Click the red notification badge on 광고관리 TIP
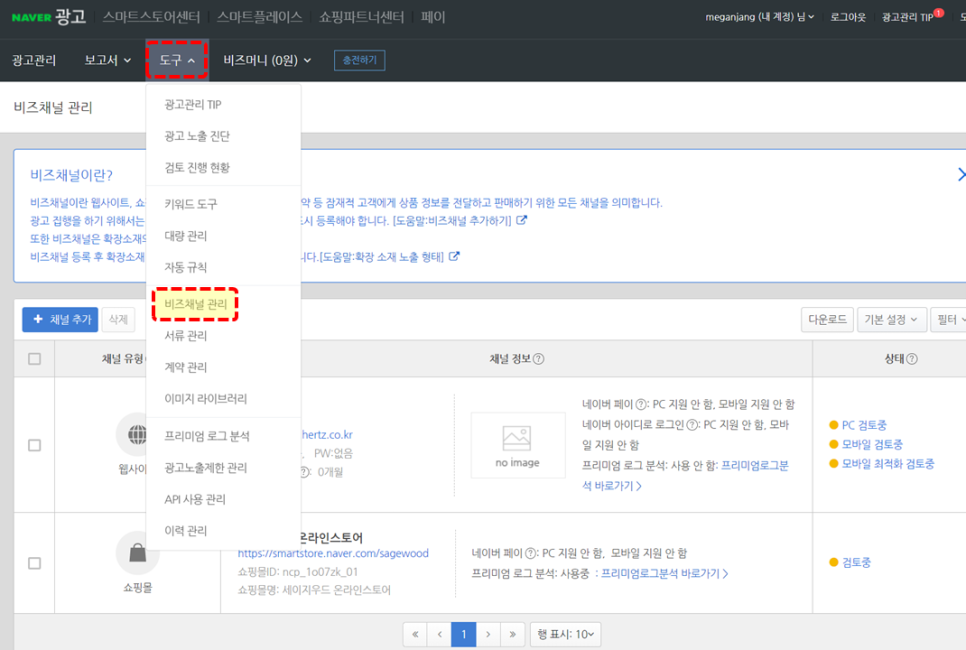This screenshot has height=650, width=966. 939,12
